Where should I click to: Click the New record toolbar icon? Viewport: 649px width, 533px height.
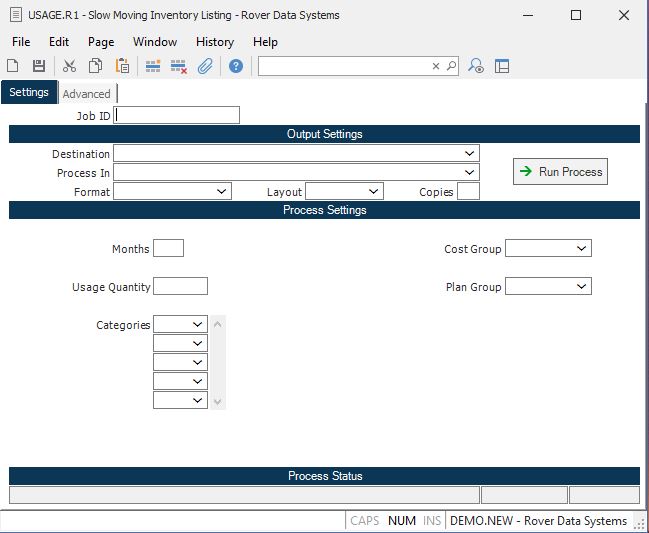[13, 66]
